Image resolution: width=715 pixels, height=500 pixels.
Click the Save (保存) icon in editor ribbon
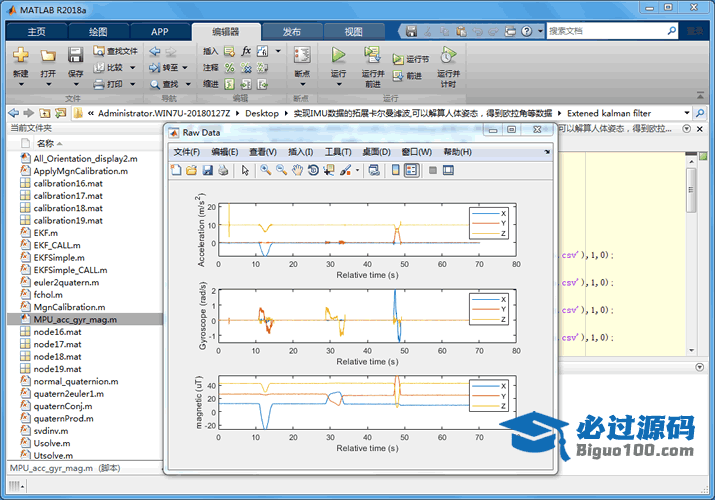point(76,56)
